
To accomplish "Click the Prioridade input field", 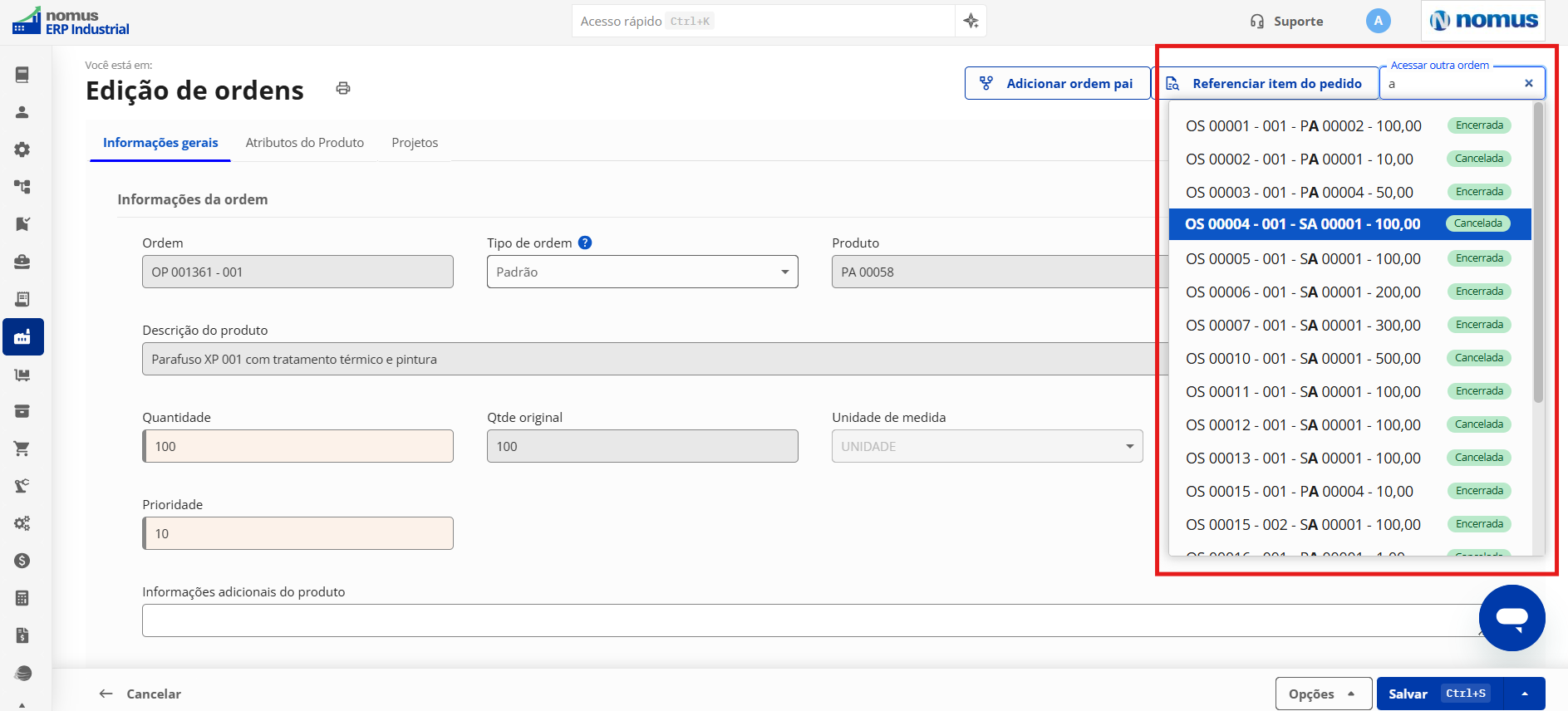I will pos(297,533).
